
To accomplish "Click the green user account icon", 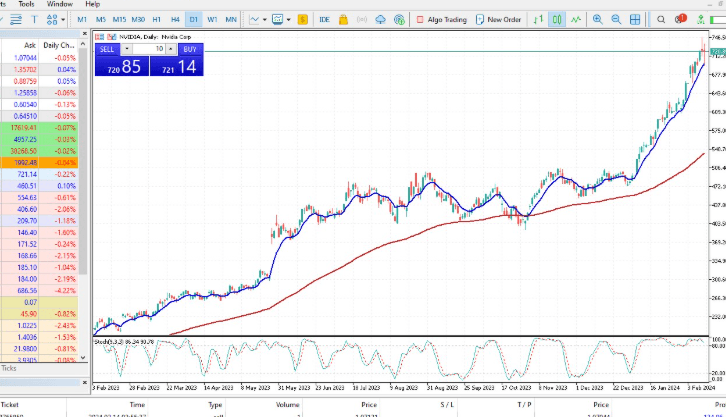I will tap(701, 19).
